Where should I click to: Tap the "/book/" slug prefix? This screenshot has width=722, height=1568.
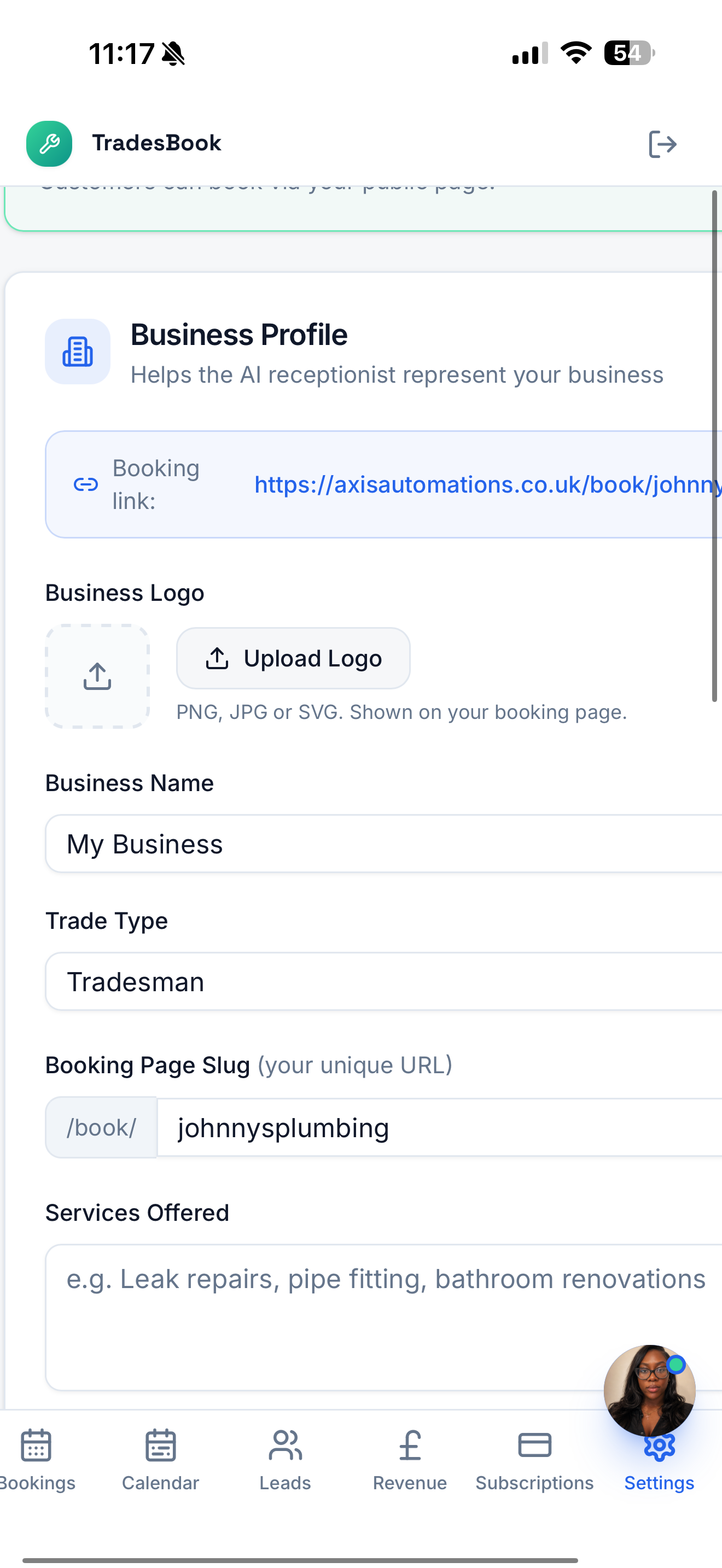tap(101, 1127)
